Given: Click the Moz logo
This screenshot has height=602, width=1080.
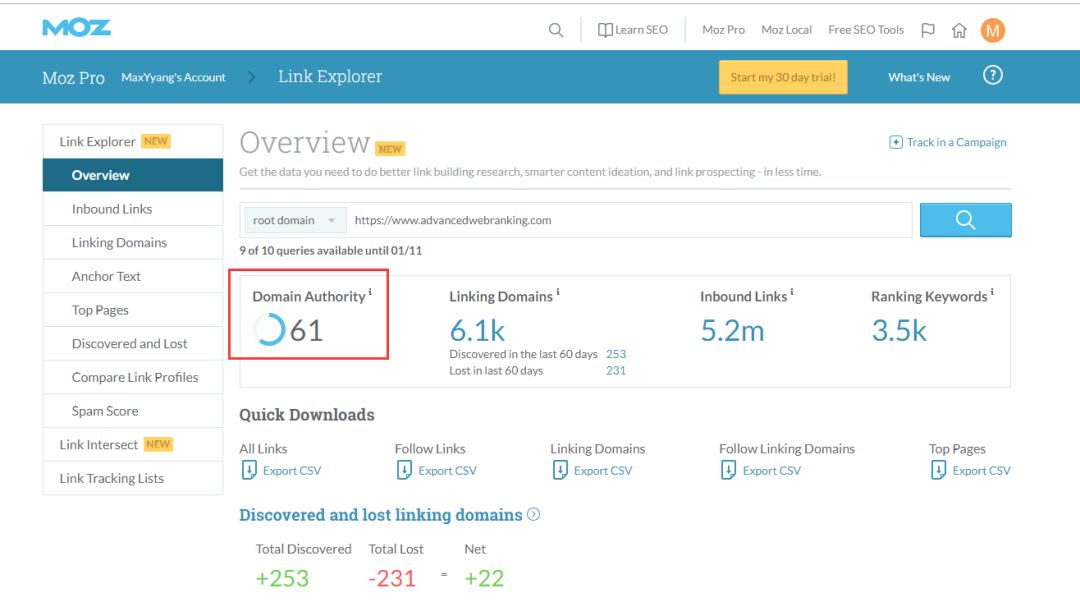Looking at the screenshot, I should (x=76, y=28).
